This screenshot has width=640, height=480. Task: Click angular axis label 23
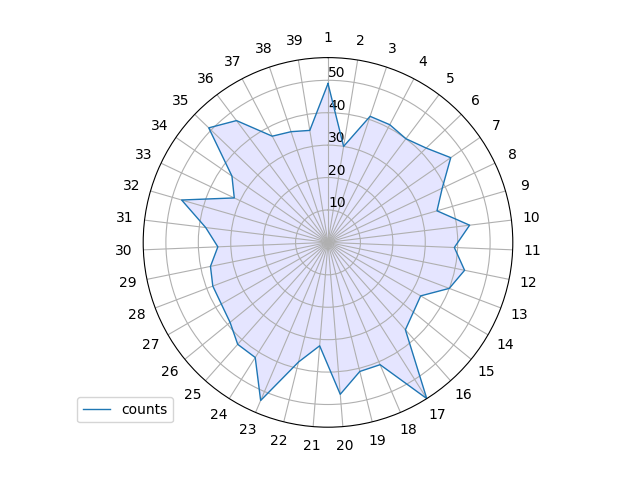tap(248, 429)
